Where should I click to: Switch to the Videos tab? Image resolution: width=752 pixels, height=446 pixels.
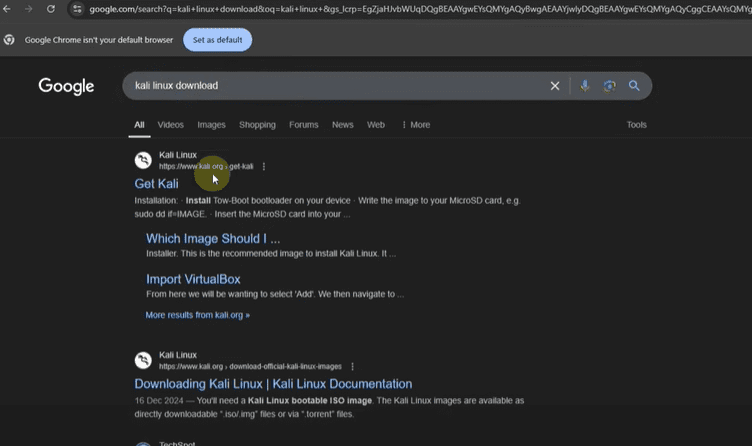click(170, 125)
